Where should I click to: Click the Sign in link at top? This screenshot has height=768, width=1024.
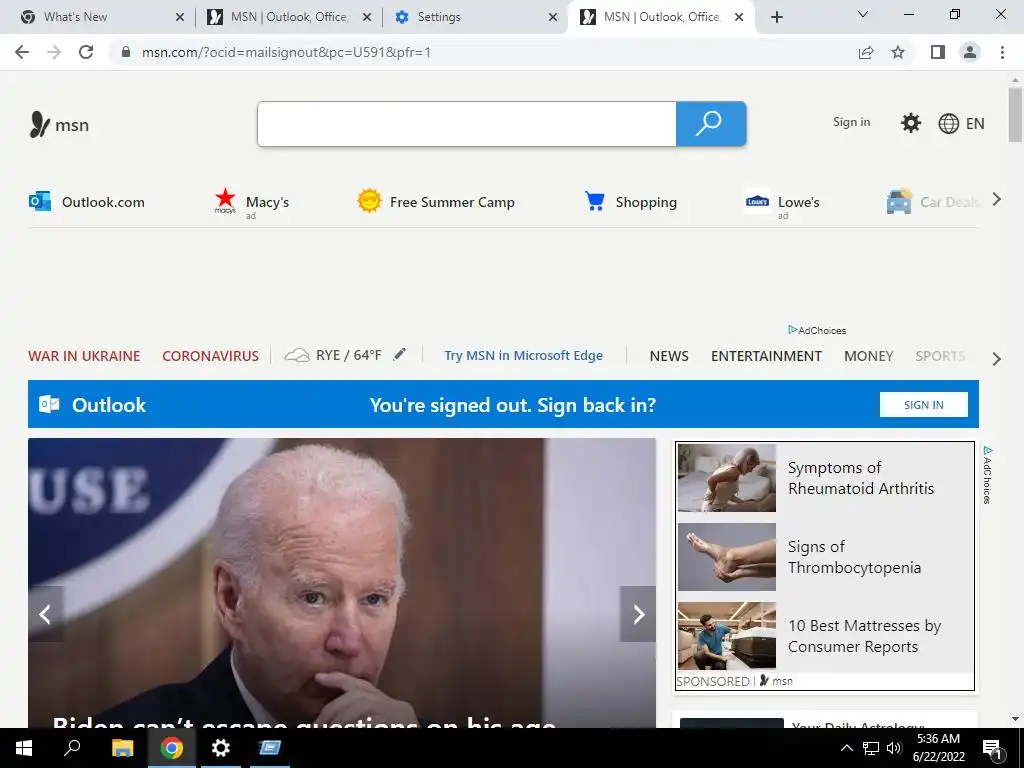(x=851, y=122)
